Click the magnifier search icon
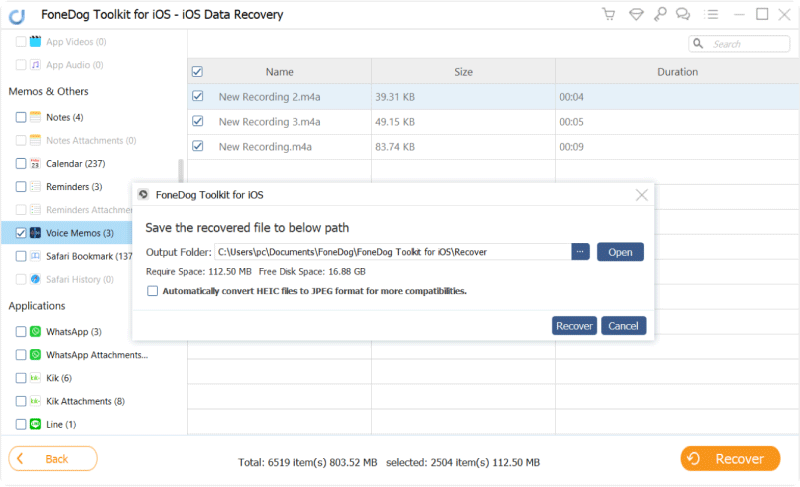Screen dimensions: 800x487 698,44
